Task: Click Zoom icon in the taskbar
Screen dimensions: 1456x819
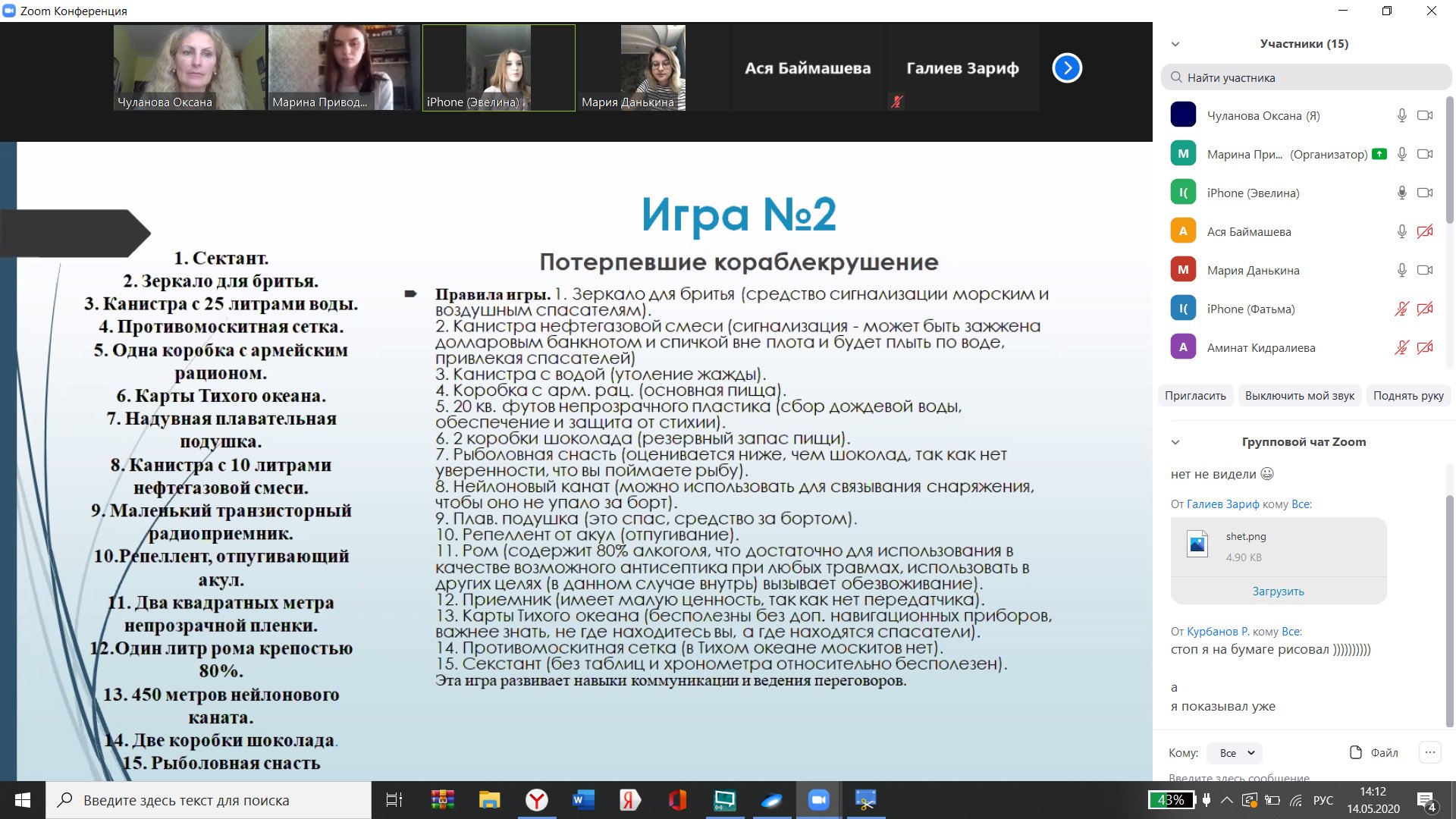Action: pyautogui.click(x=818, y=800)
